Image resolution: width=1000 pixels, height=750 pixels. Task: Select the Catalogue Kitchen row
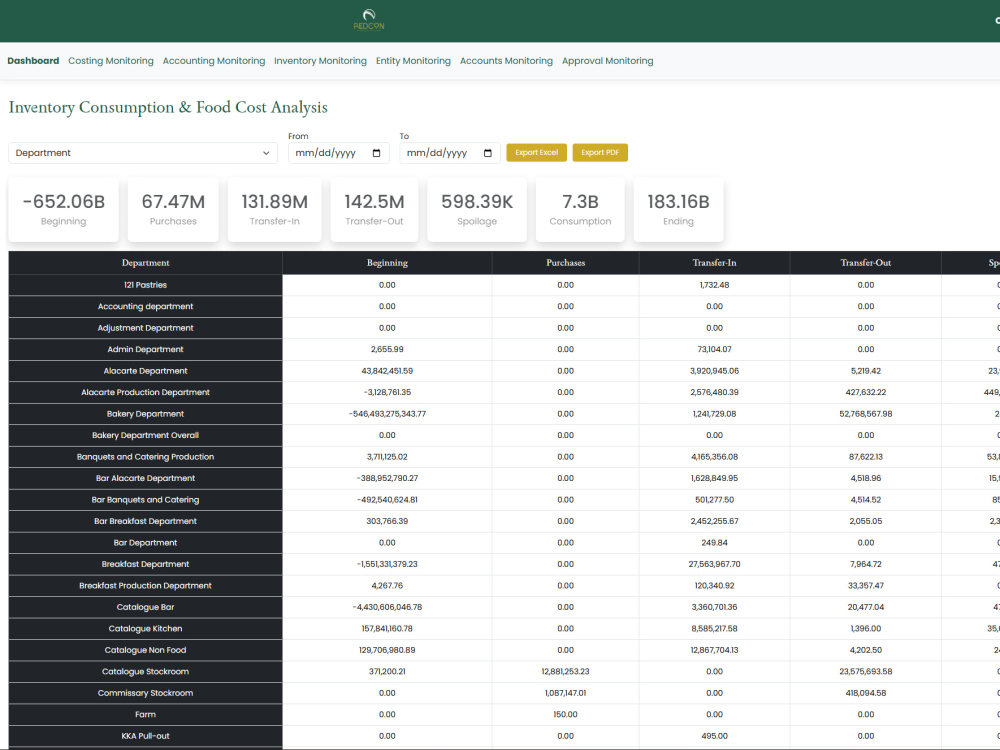145,629
